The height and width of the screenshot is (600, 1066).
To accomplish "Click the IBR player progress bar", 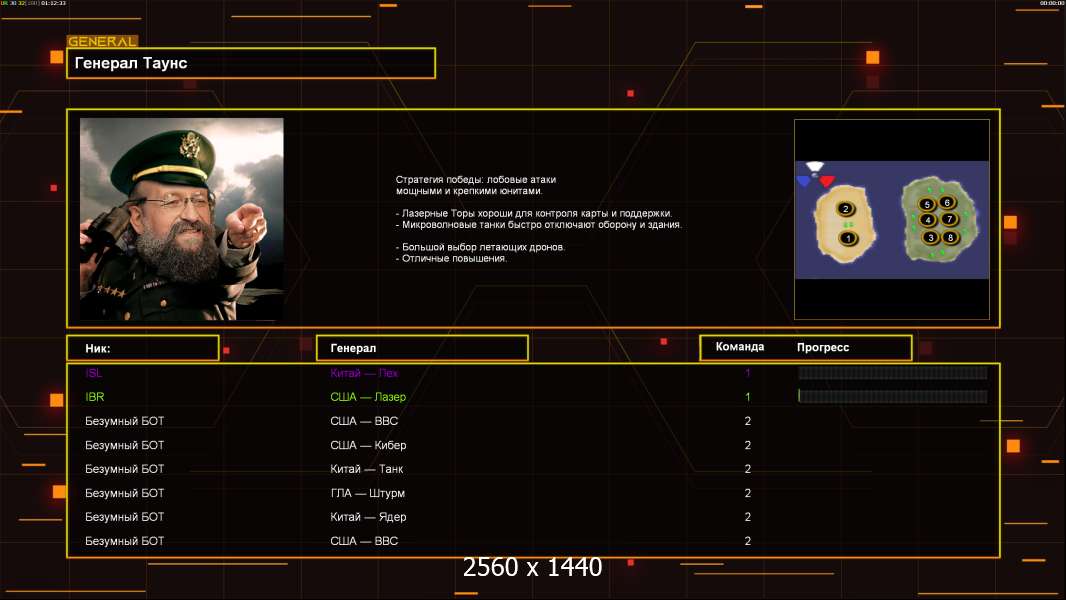I will point(892,397).
